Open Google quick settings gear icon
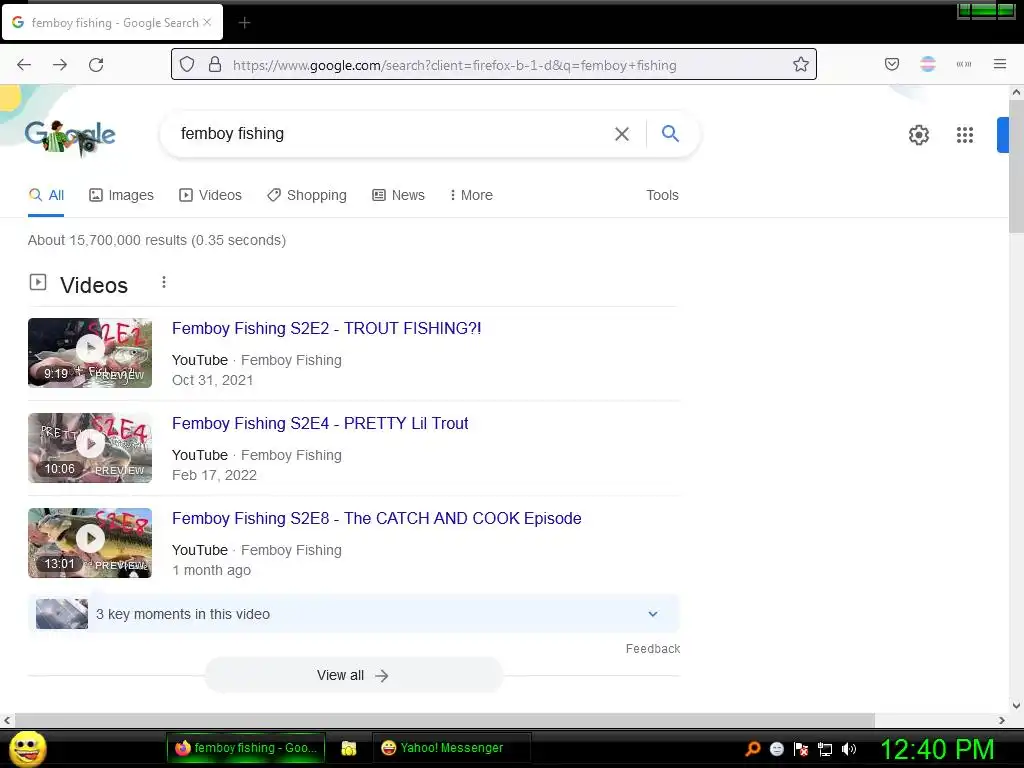1024x768 pixels. point(919,135)
